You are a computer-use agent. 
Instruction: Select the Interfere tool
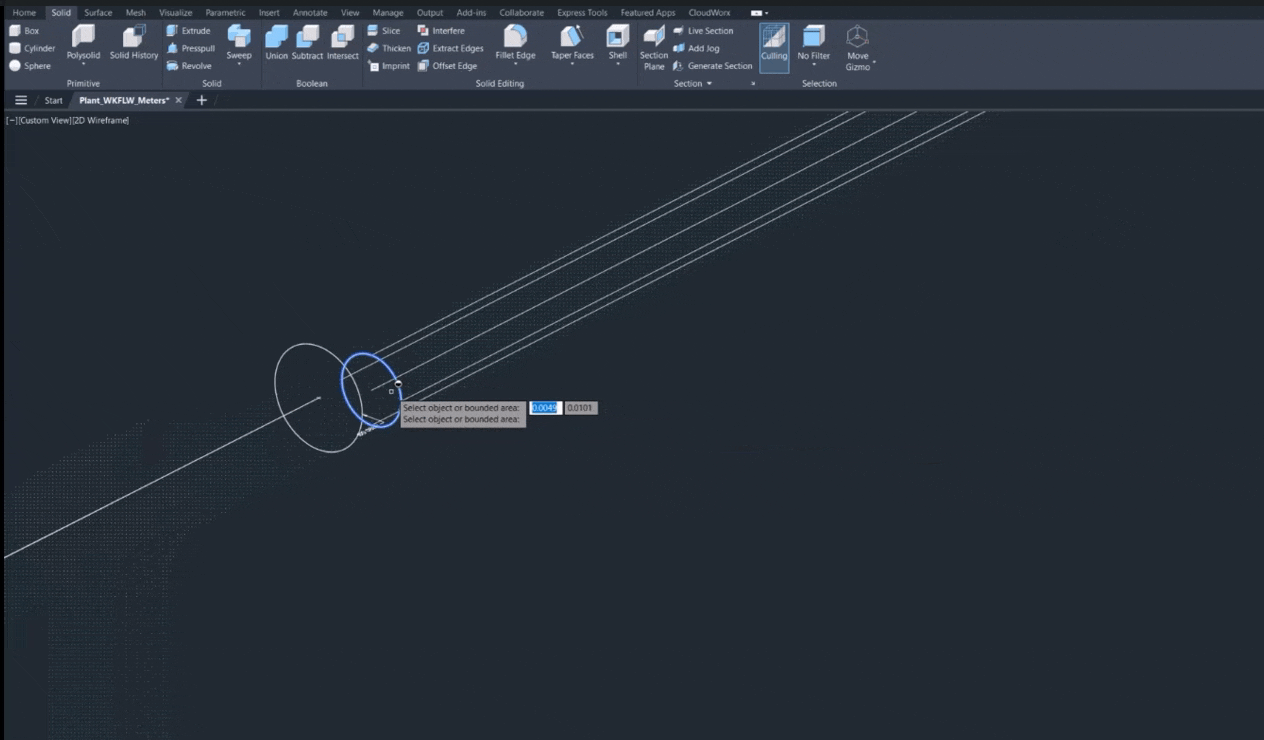[x=440, y=31]
